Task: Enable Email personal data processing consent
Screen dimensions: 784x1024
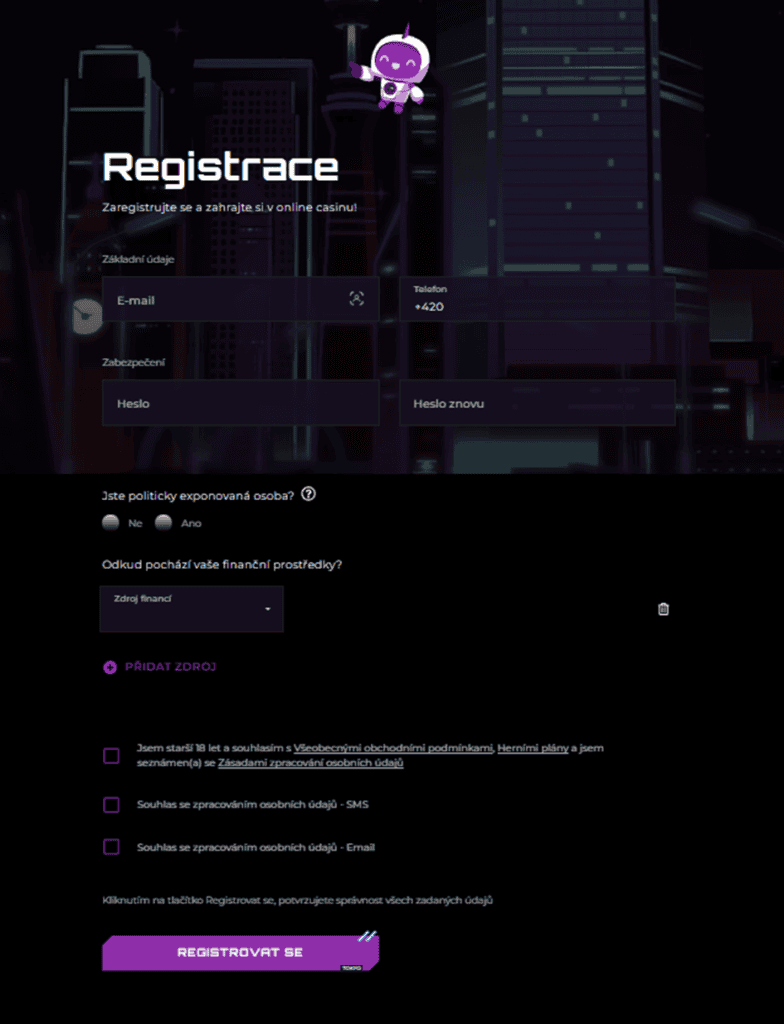Action: click(112, 847)
